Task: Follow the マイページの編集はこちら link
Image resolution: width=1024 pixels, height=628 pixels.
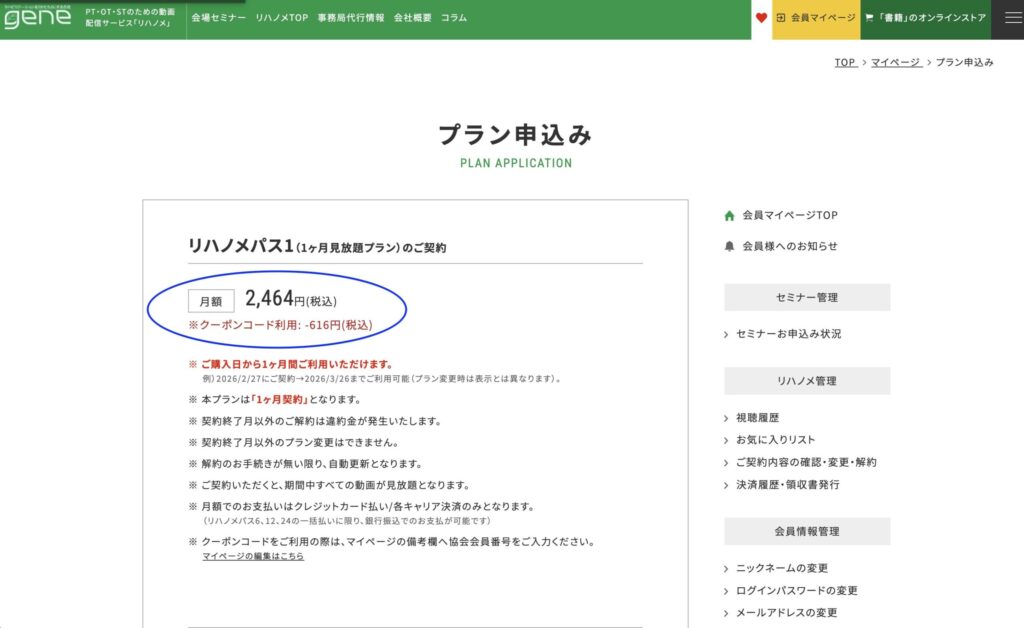Action: (x=253, y=556)
